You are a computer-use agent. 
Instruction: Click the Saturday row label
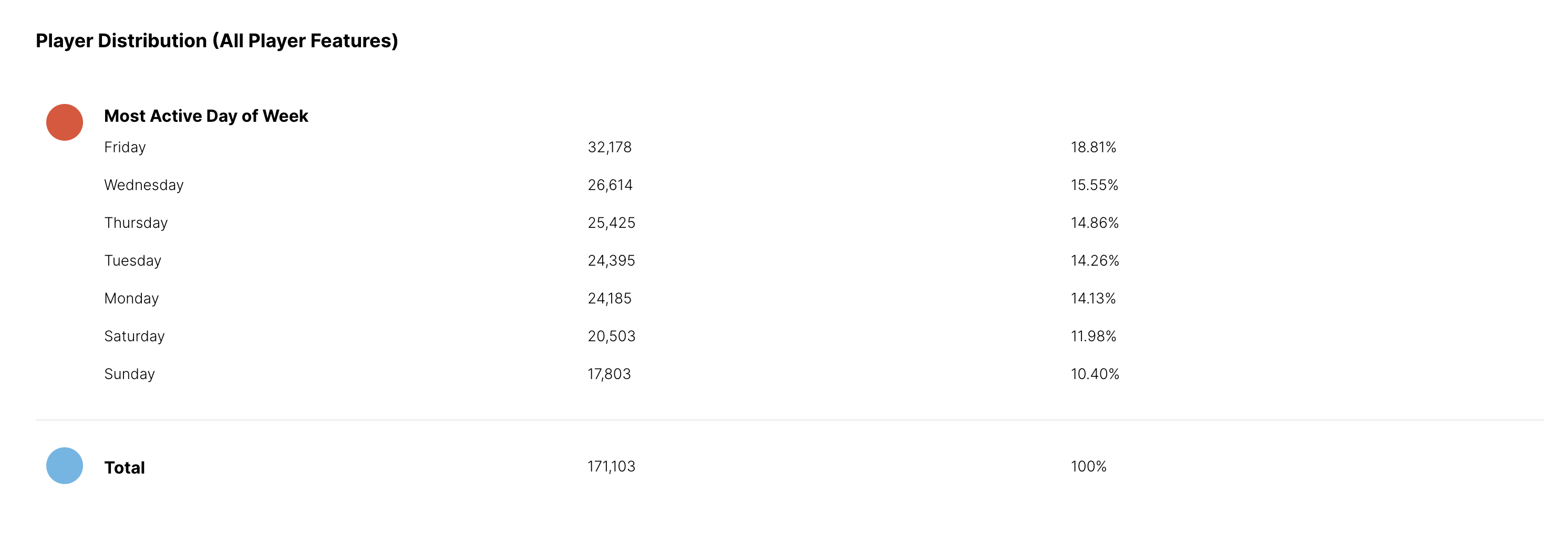135,335
